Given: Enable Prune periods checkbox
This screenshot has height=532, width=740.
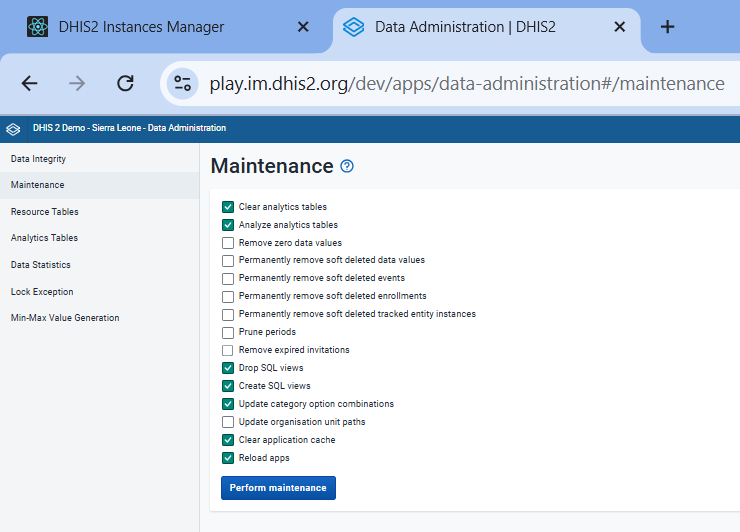Looking at the screenshot, I should coord(228,332).
